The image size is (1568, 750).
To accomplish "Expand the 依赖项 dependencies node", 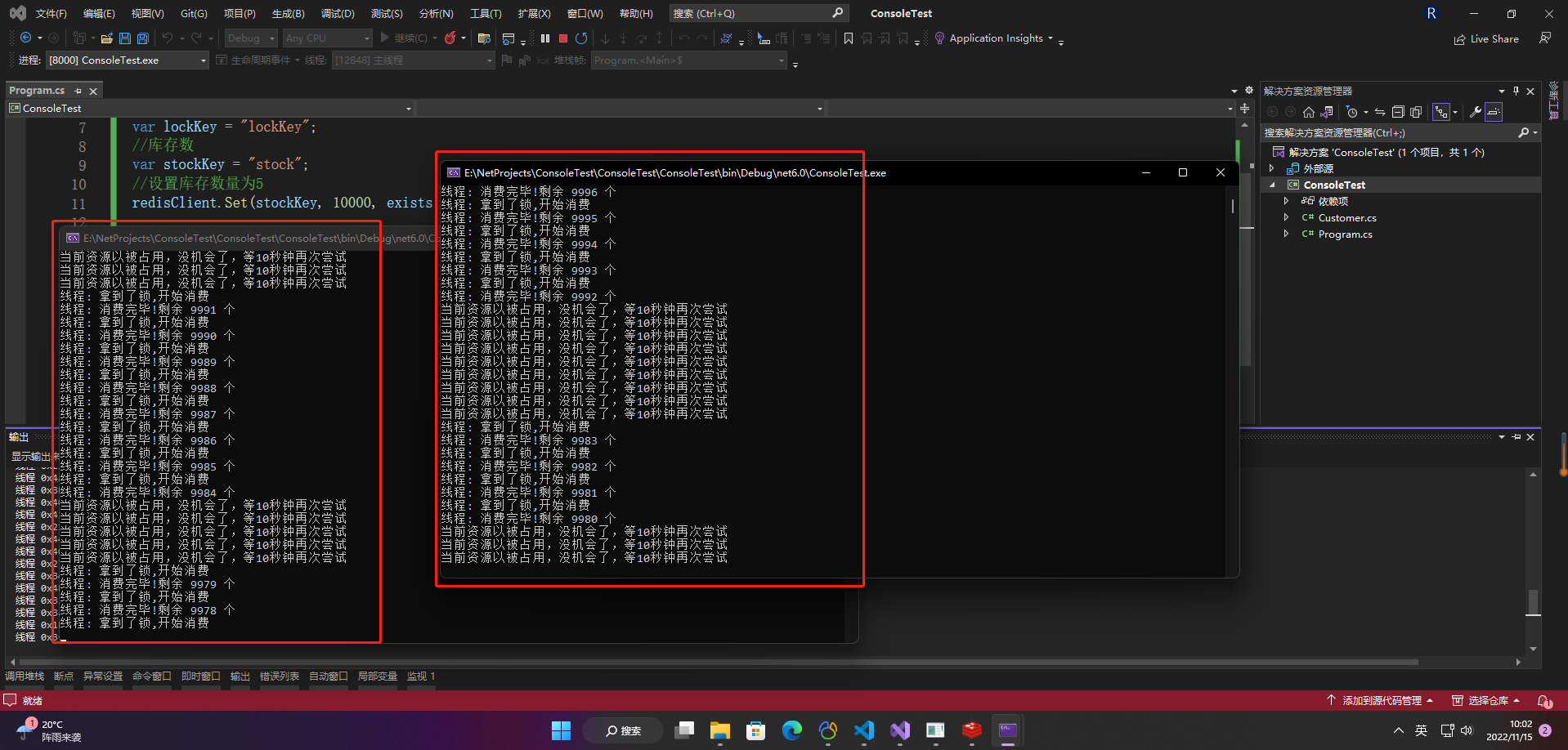I will [x=1287, y=201].
